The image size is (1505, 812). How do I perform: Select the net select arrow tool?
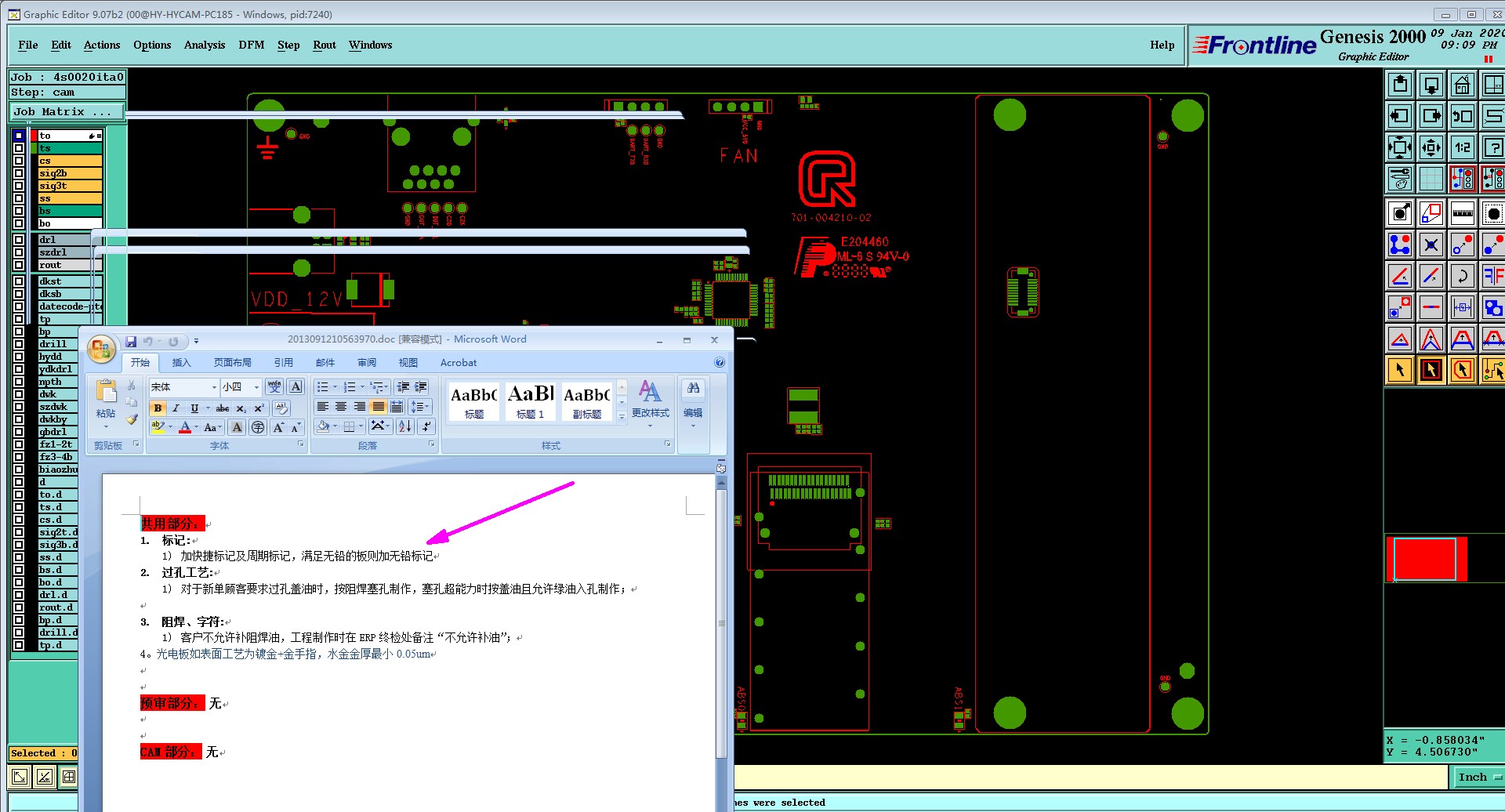point(1493,370)
